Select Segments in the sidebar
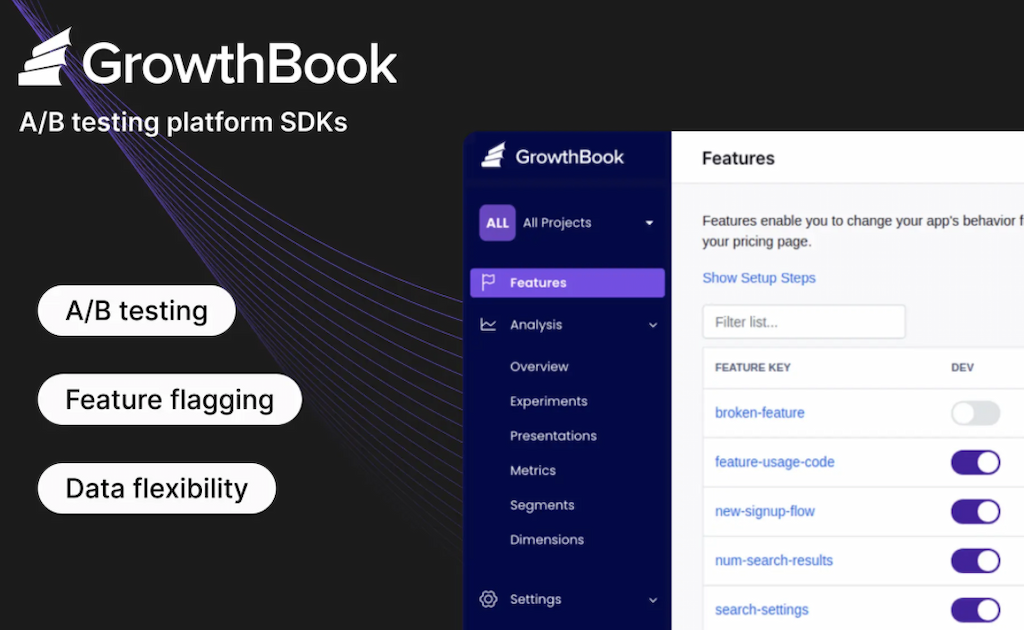The width and height of the screenshot is (1024, 630). [541, 505]
